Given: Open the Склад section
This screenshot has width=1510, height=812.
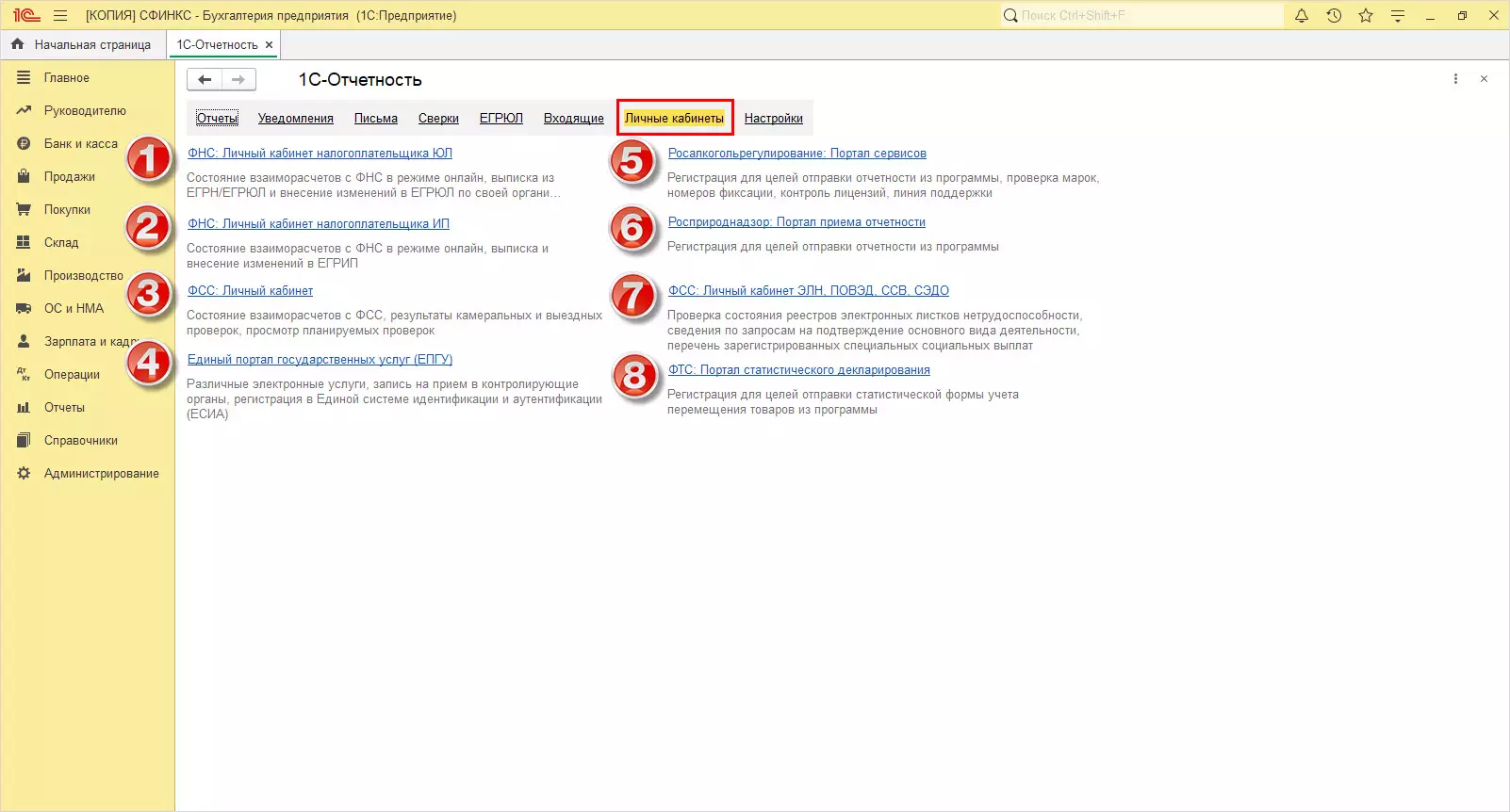Looking at the screenshot, I should click(x=61, y=243).
